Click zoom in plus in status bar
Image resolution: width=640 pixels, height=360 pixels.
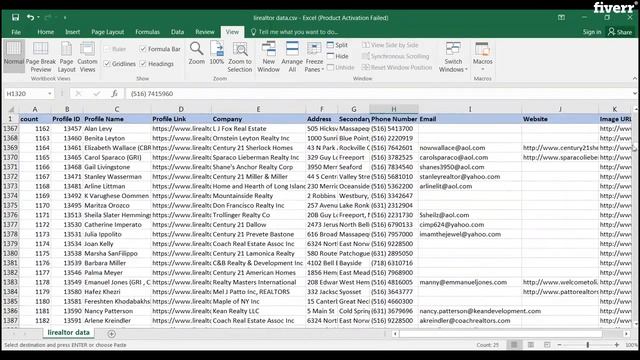[x=617, y=345]
